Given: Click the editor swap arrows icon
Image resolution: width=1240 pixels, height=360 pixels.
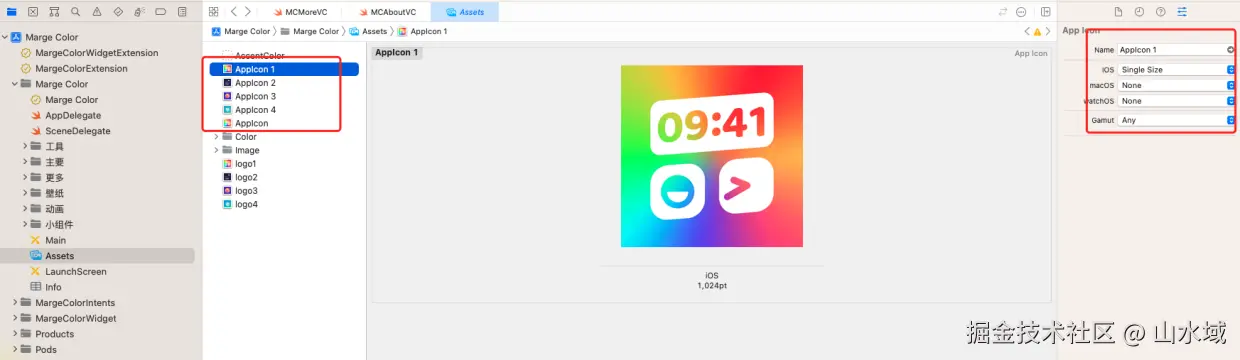Looking at the screenshot, I should 1003,12.
